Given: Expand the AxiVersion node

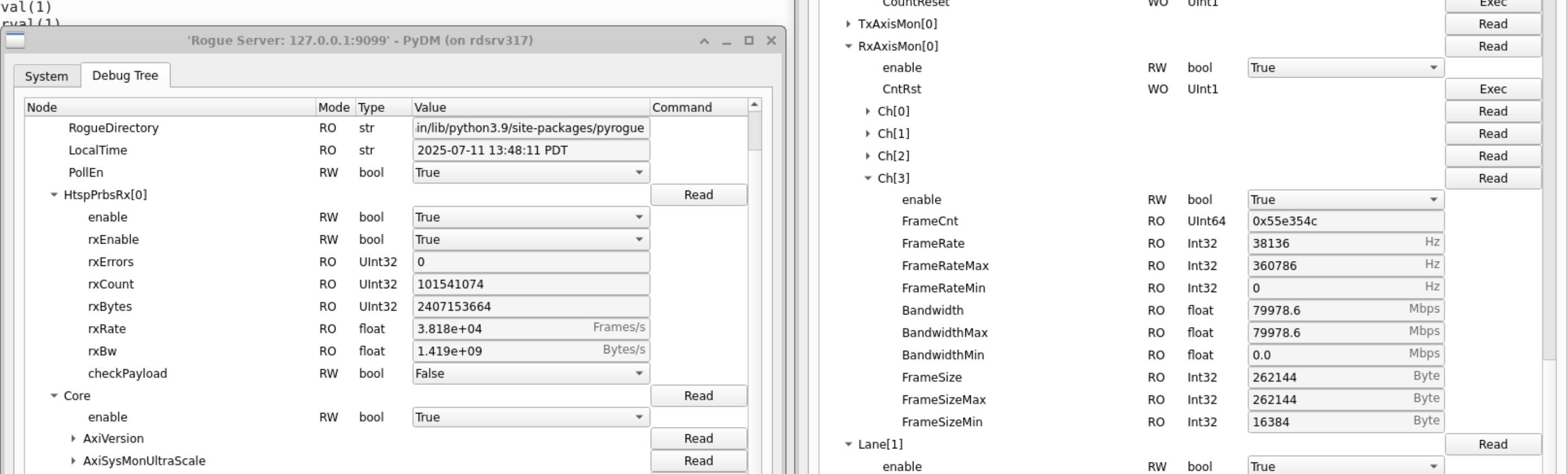Looking at the screenshot, I should 73,439.
